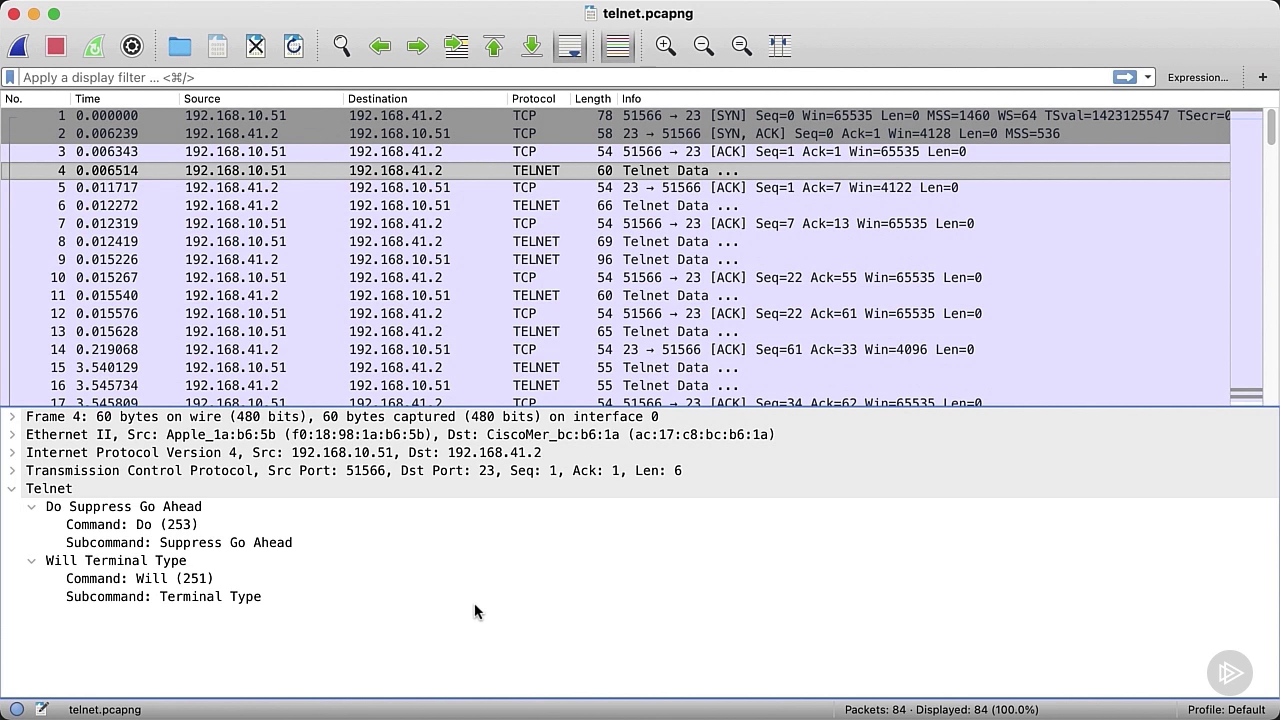Stop capturing packets with the red square icon
The width and height of the screenshot is (1280, 720).
click(56, 46)
